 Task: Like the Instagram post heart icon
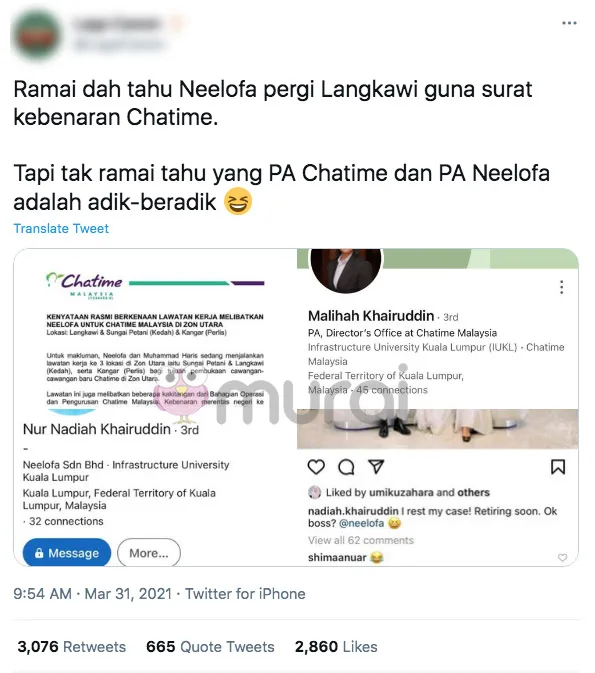[x=316, y=467]
